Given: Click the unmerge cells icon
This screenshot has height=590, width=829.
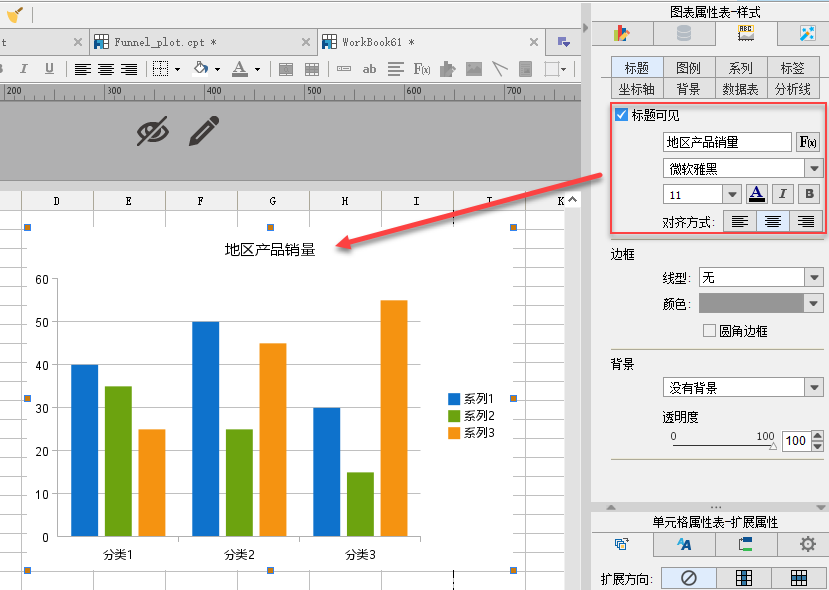Looking at the screenshot, I should tap(312, 69).
